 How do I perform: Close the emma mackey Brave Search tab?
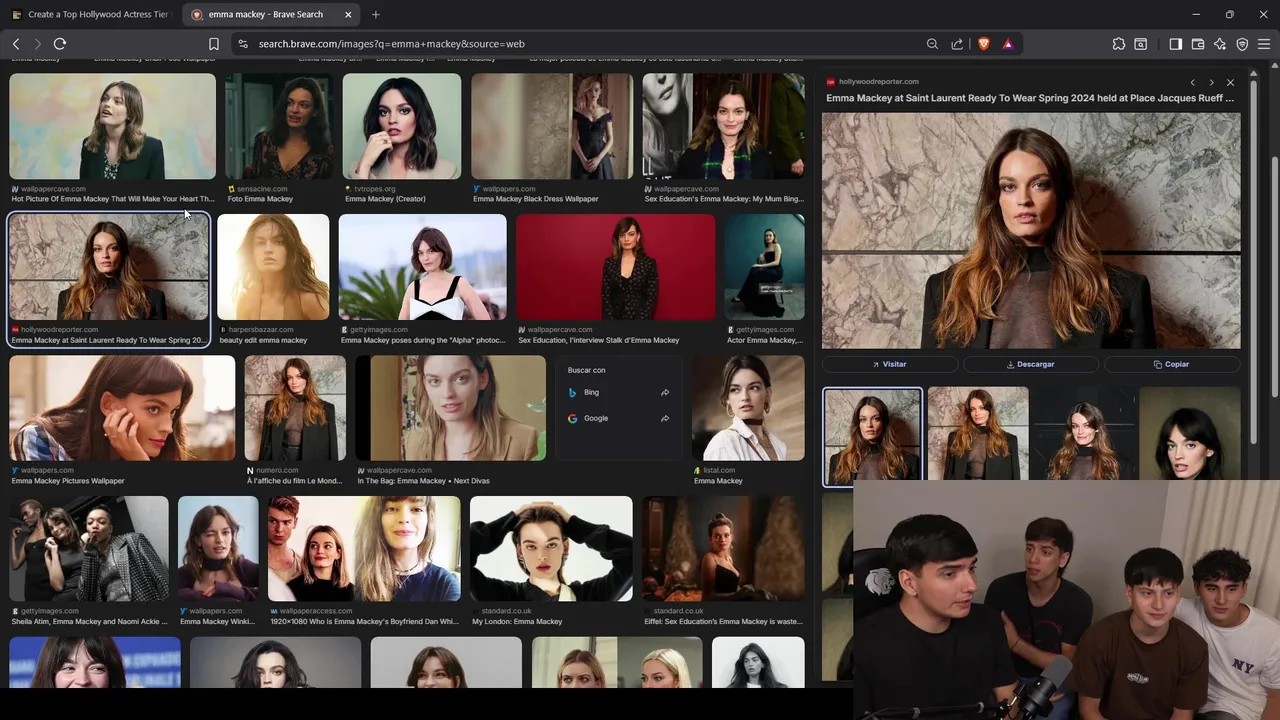tap(348, 15)
